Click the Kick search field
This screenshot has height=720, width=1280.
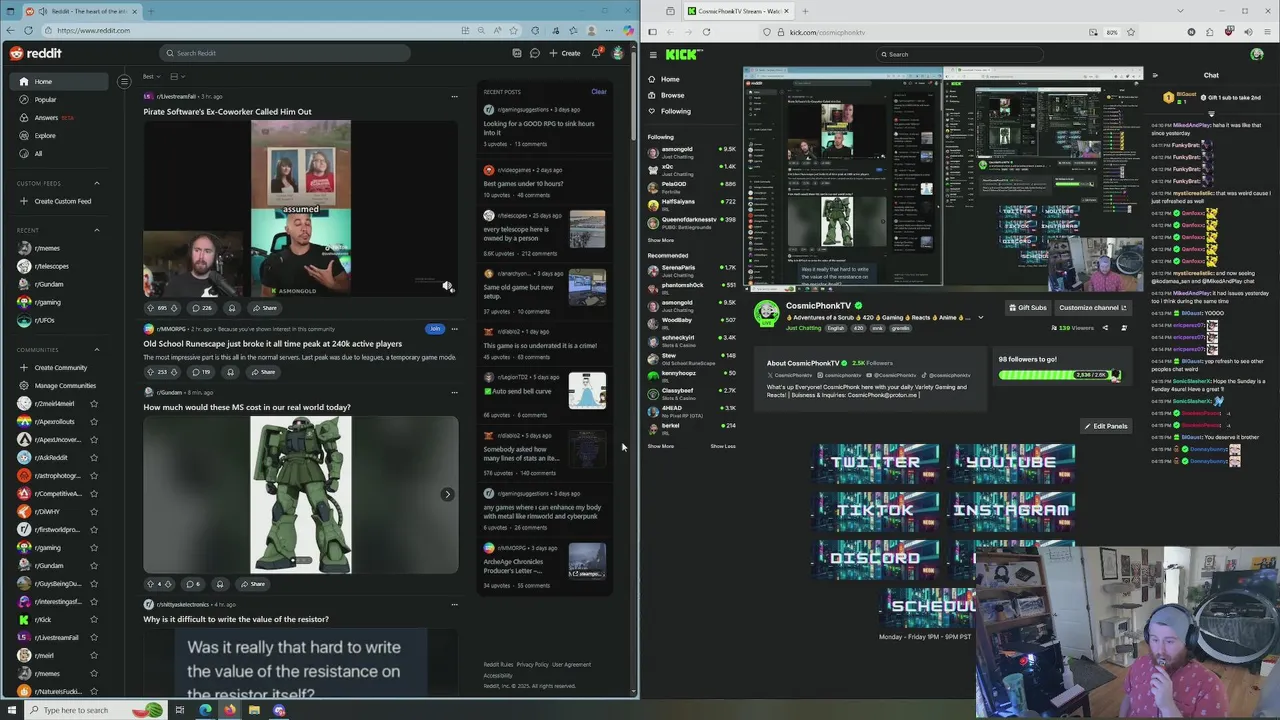coord(959,54)
